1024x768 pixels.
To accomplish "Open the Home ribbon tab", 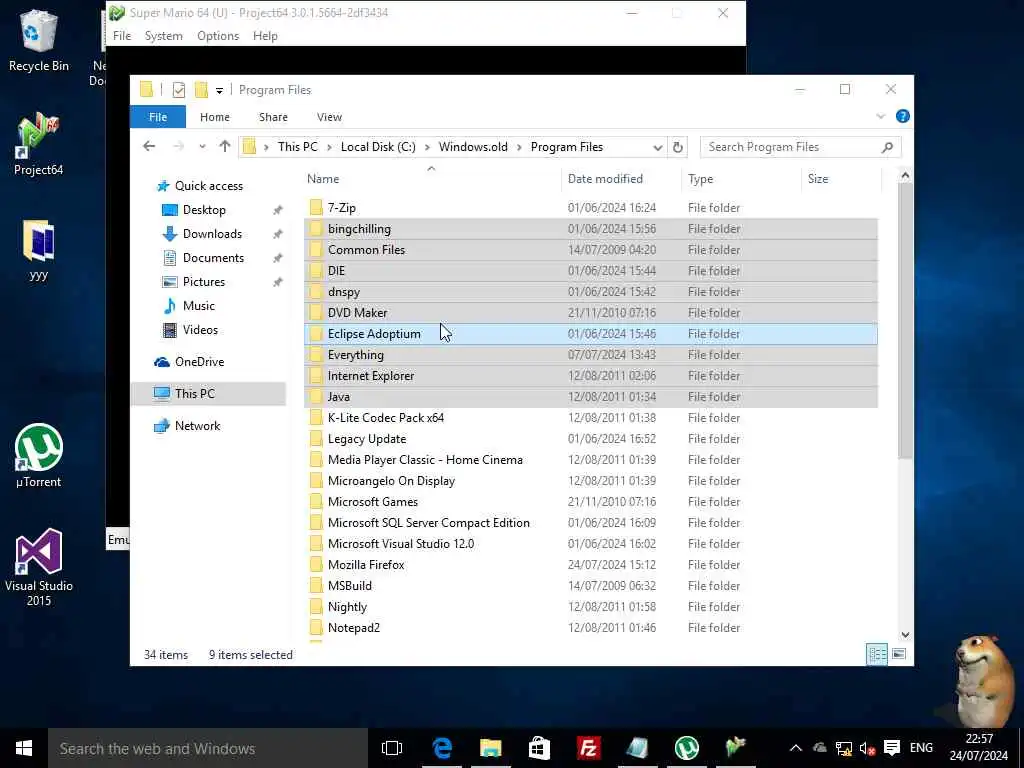I will click(215, 117).
